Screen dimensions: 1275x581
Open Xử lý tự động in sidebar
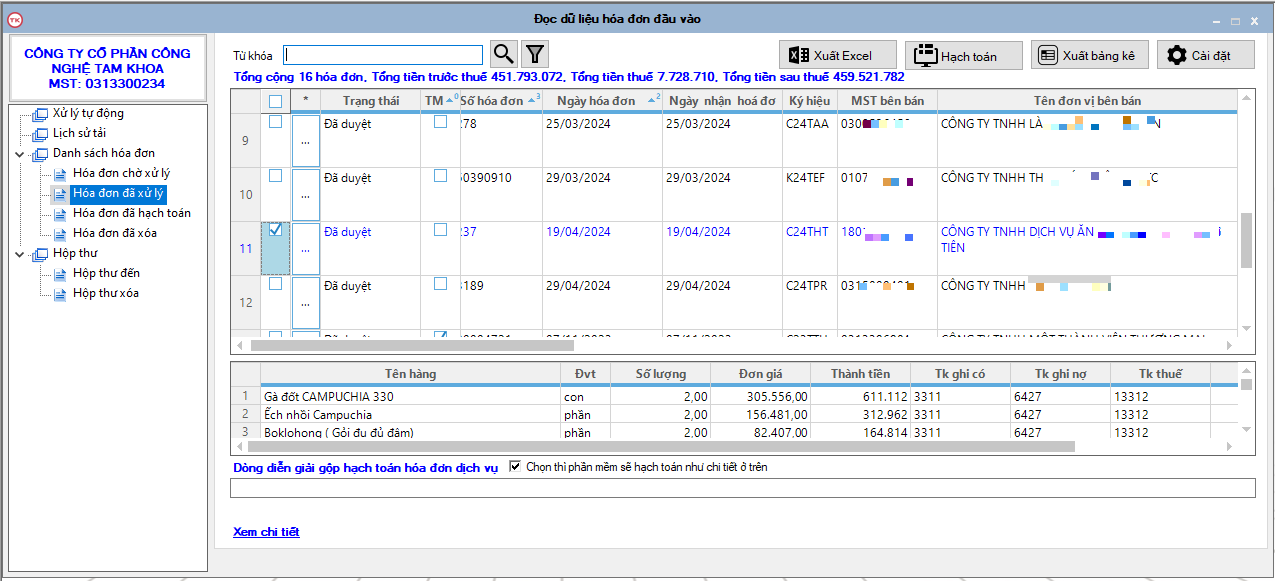(88, 113)
